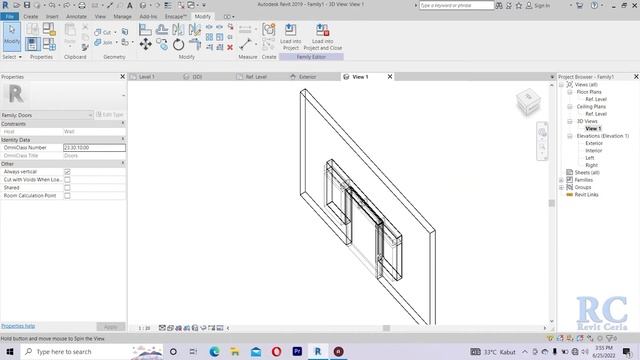Click the Detail Level icon in view control bar
The width and height of the screenshot is (640, 360).
pos(162,328)
